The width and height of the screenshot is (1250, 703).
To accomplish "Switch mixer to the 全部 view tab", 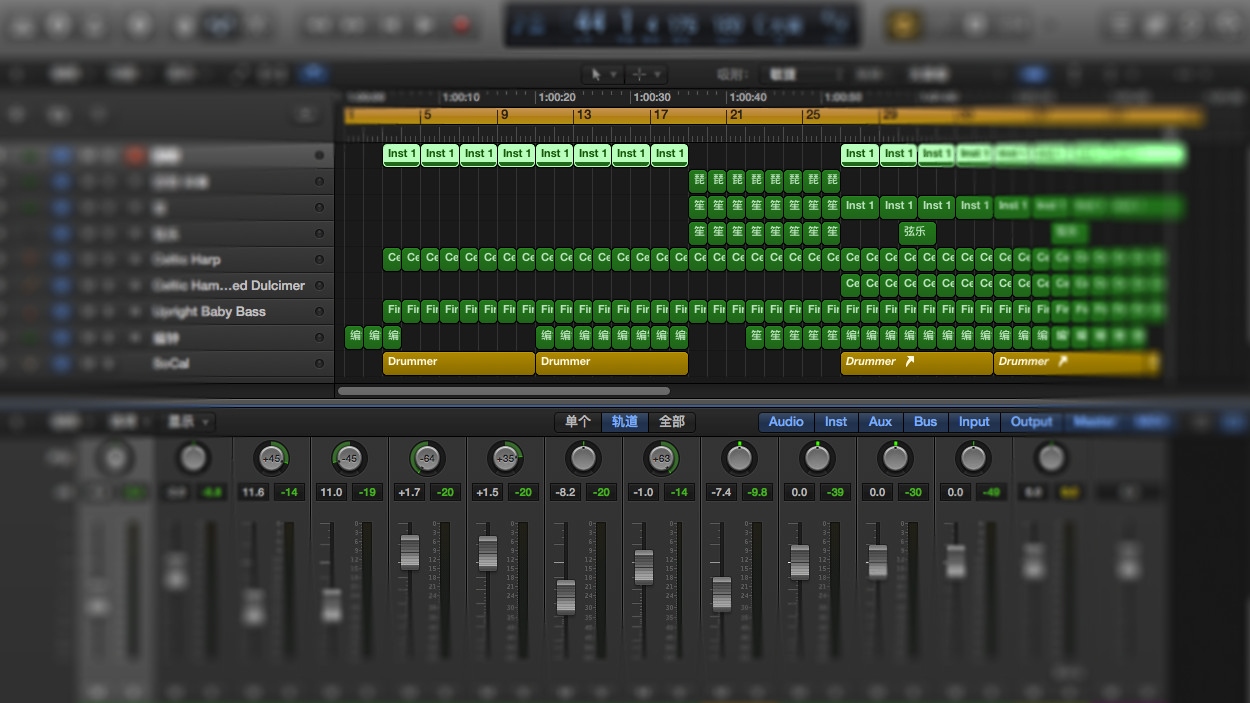I will (672, 422).
